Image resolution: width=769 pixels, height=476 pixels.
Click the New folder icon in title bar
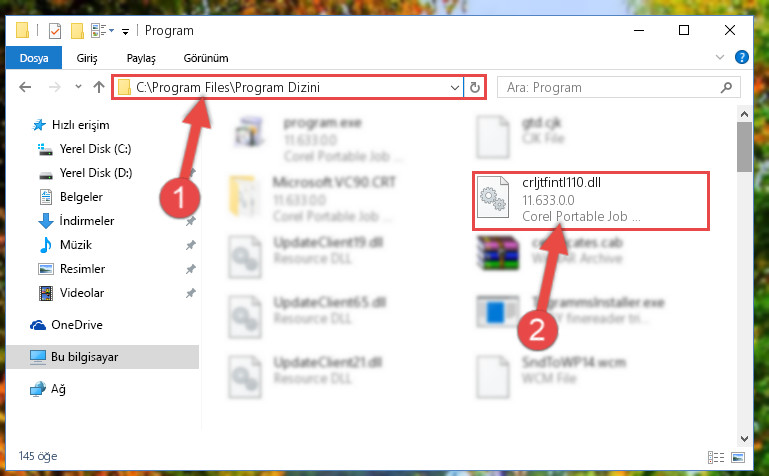pos(77,31)
